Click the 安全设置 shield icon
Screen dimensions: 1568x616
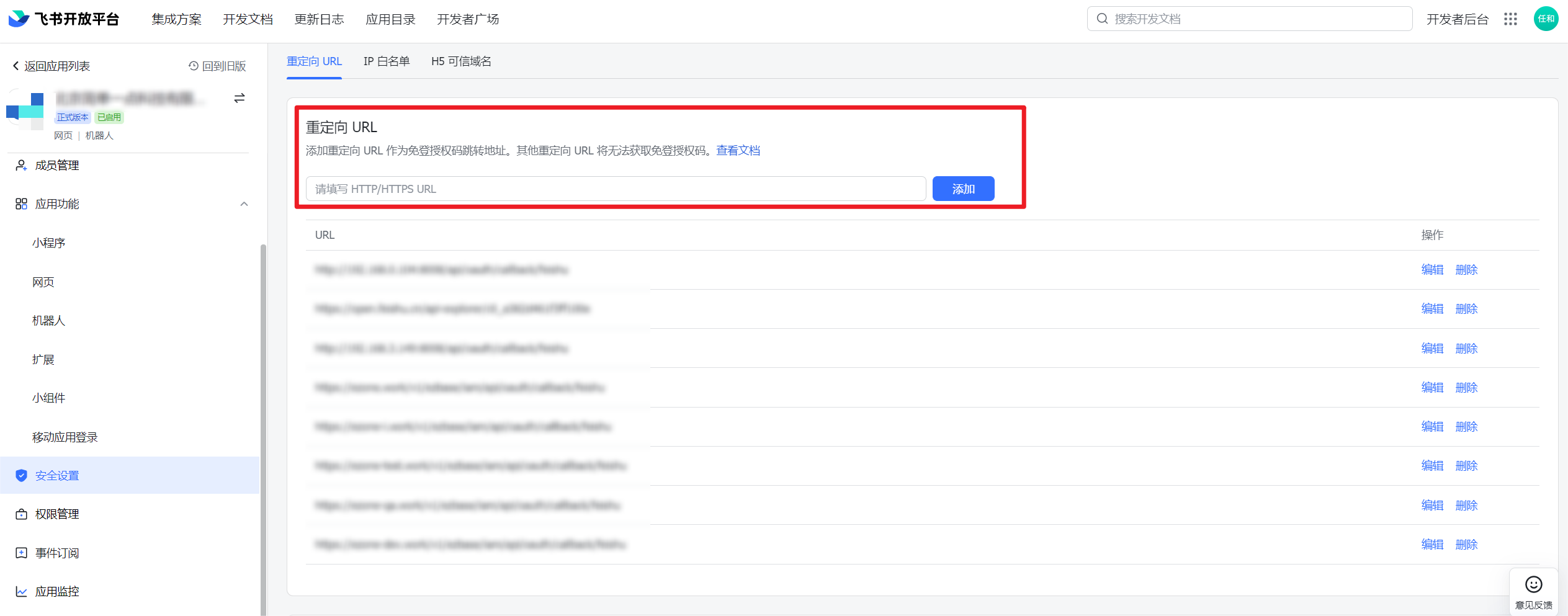(x=21, y=476)
